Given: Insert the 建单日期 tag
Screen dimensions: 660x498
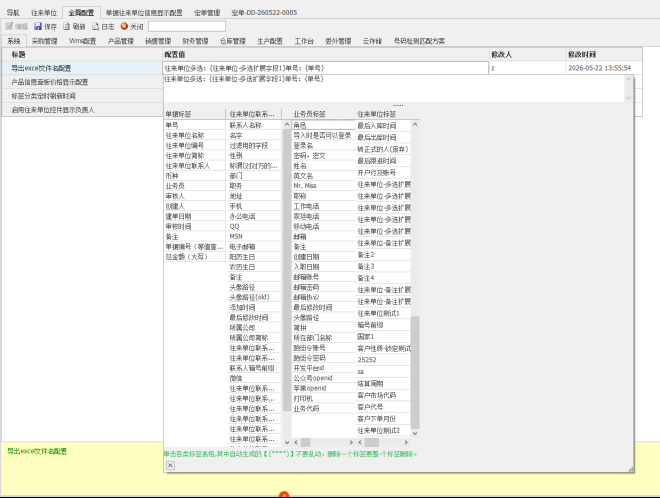Looking at the screenshot, I should pos(194,216).
